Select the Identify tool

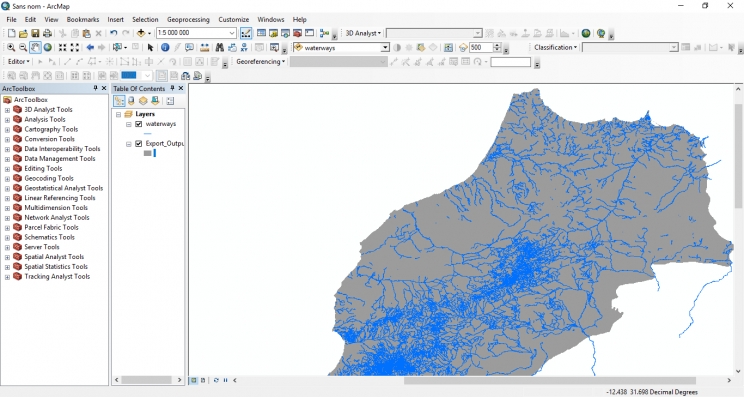(x=165, y=47)
